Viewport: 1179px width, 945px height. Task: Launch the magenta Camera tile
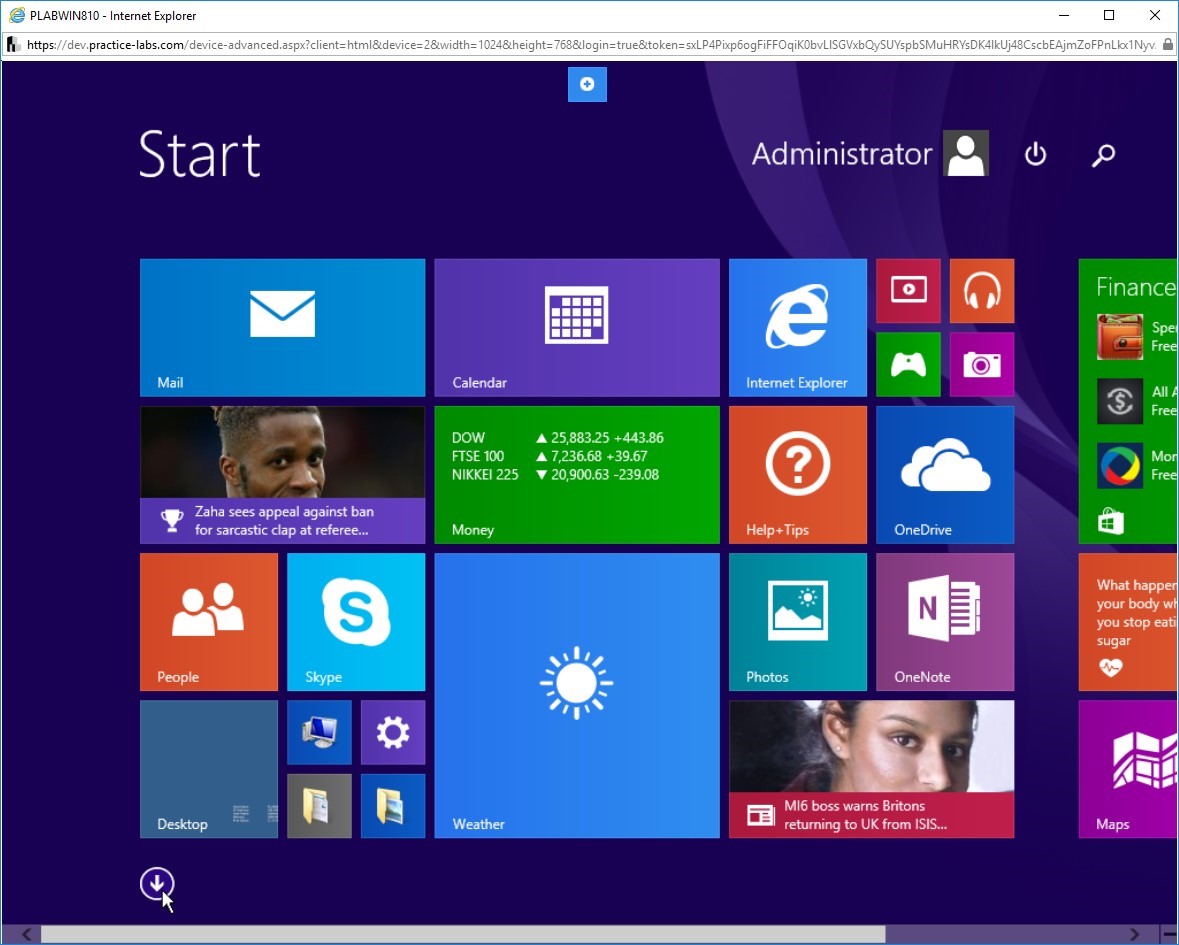click(x=982, y=365)
